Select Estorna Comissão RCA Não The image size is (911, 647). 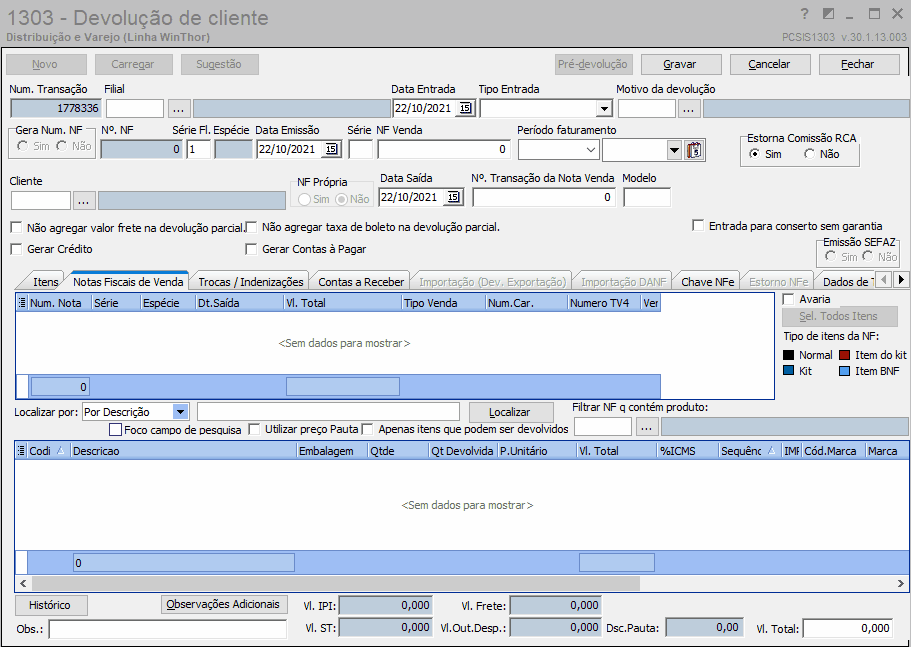pyautogui.click(x=809, y=154)
